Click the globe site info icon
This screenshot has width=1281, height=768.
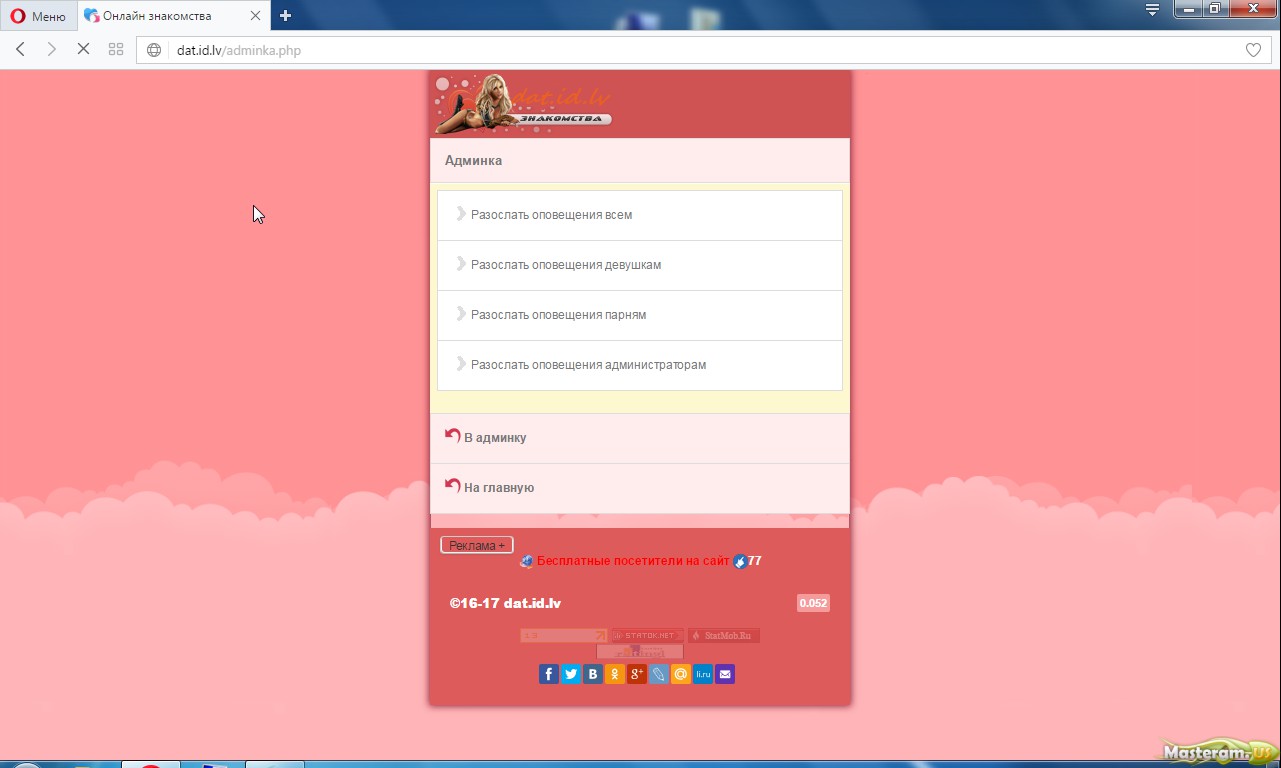pyautogui.click(x=154, y=50)
